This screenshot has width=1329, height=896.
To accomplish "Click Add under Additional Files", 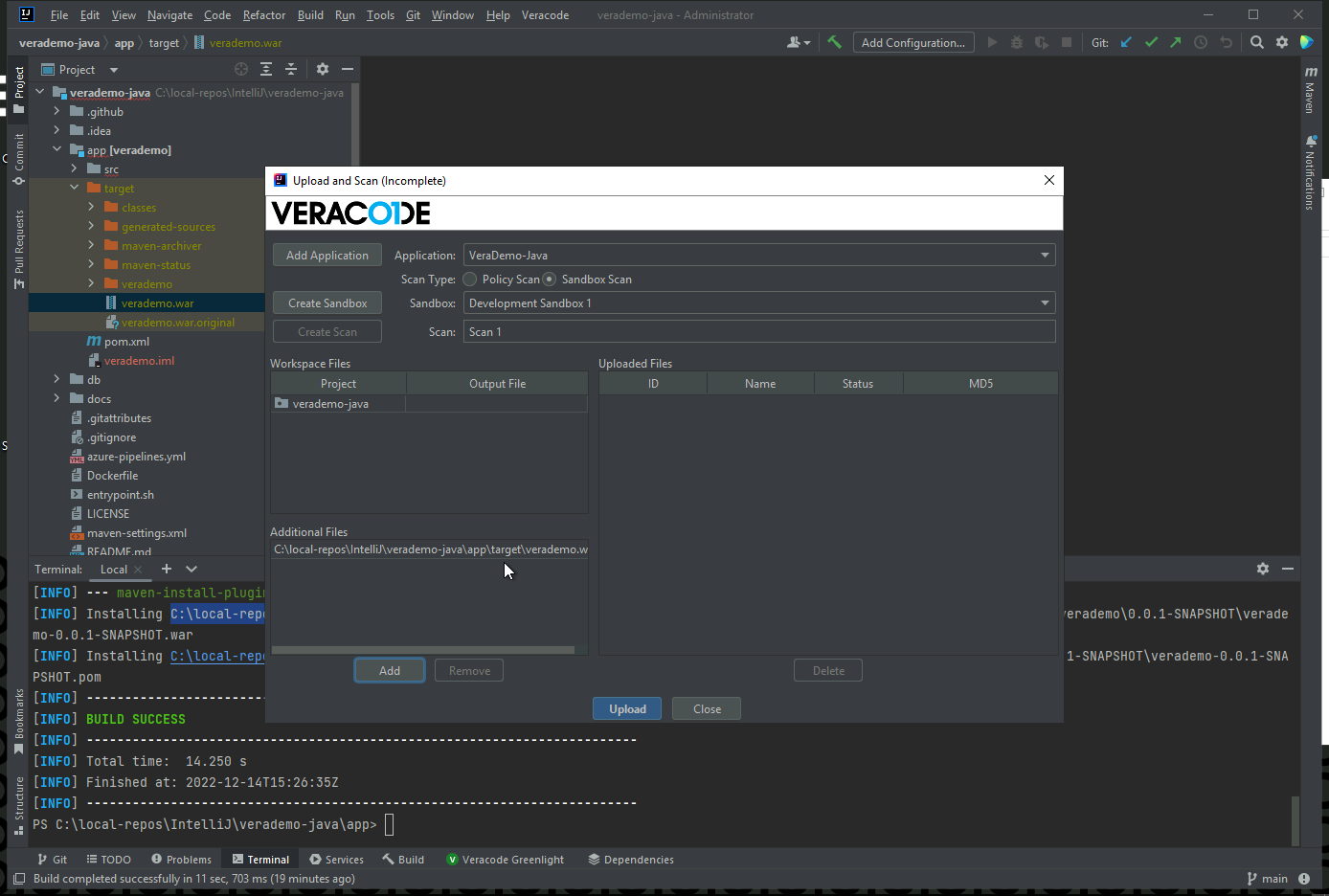I will 390,671.
